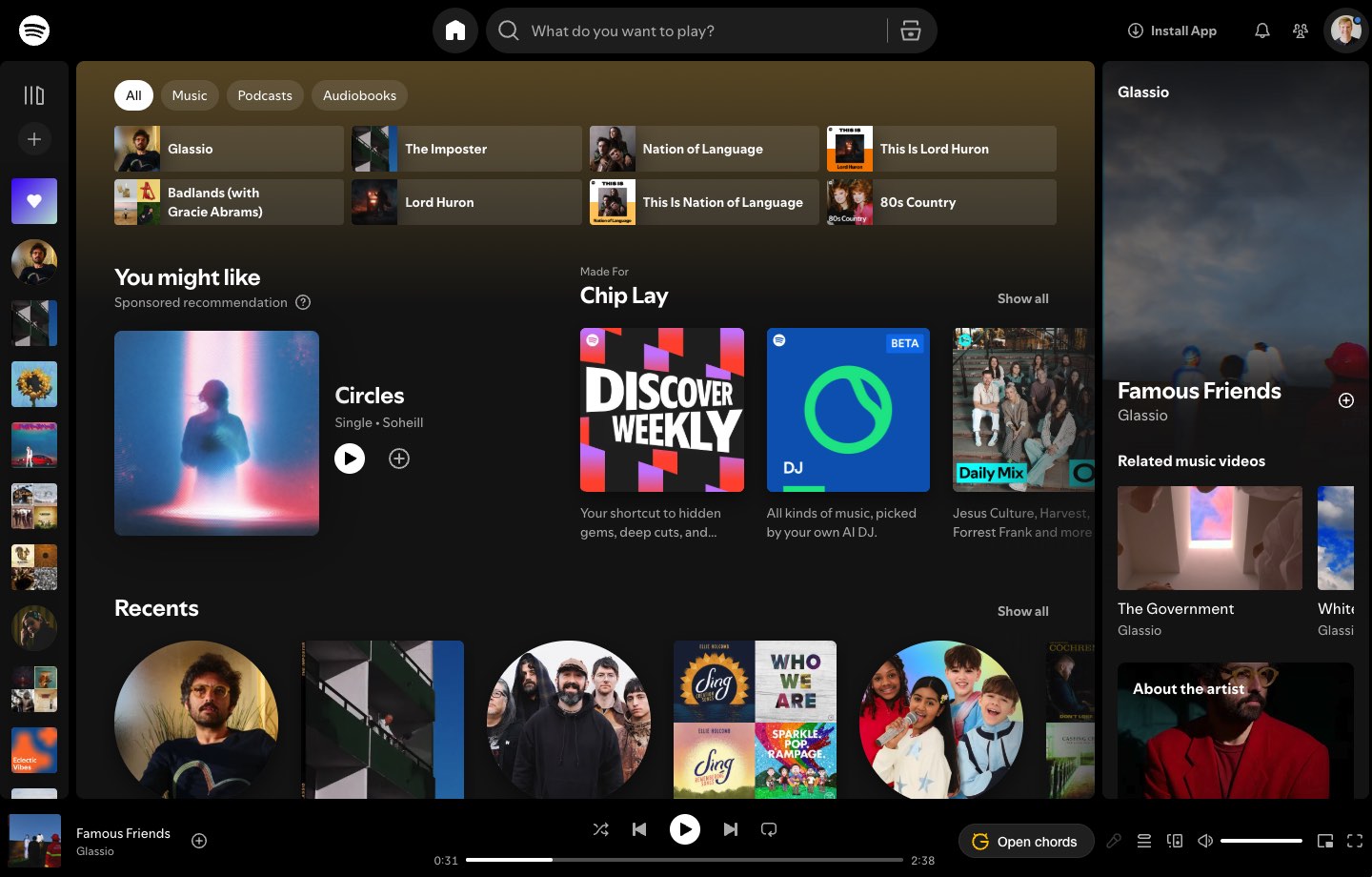Open the play queue
1372x877 pixels.
point(1144,841)
